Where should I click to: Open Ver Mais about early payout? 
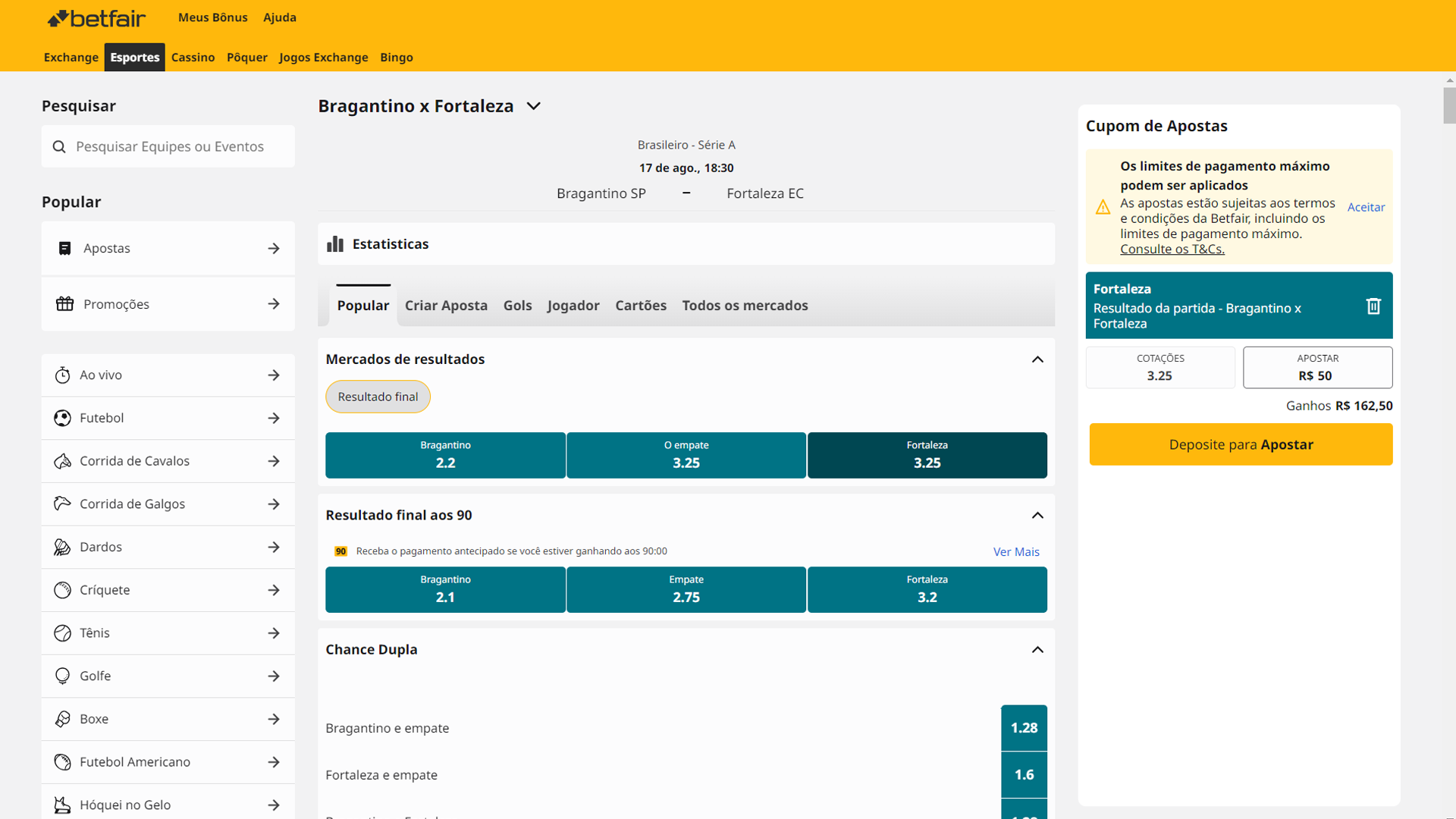[x=1016, y=551]
